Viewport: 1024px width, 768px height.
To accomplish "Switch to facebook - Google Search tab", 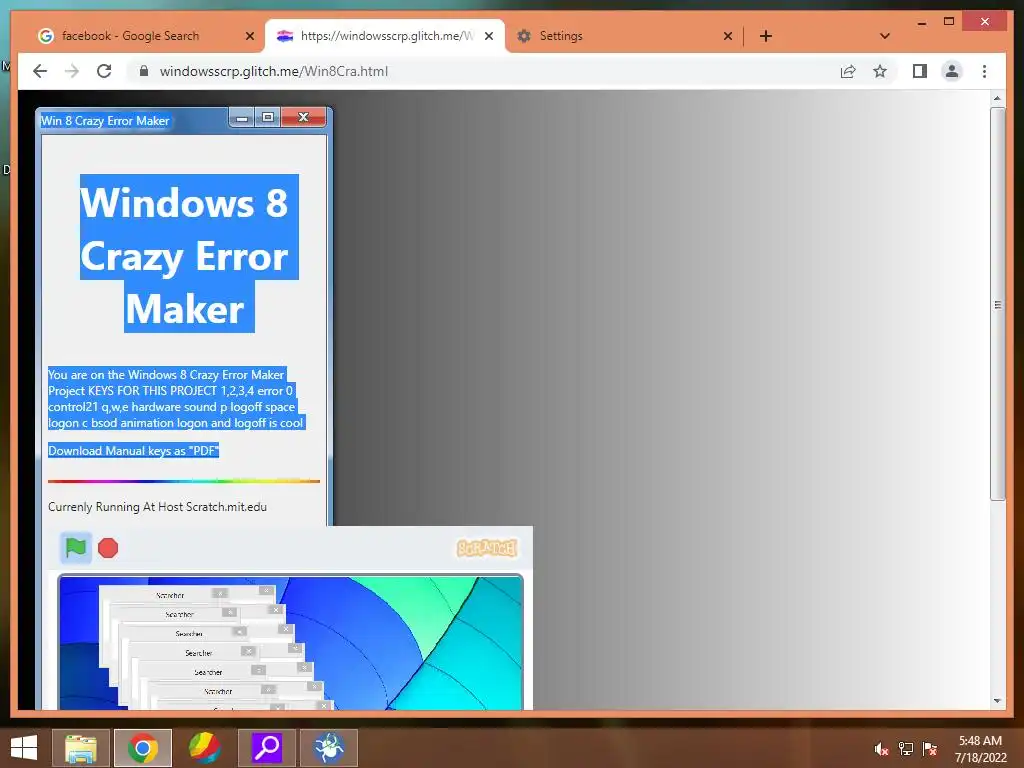I will [x=146, y=36].
